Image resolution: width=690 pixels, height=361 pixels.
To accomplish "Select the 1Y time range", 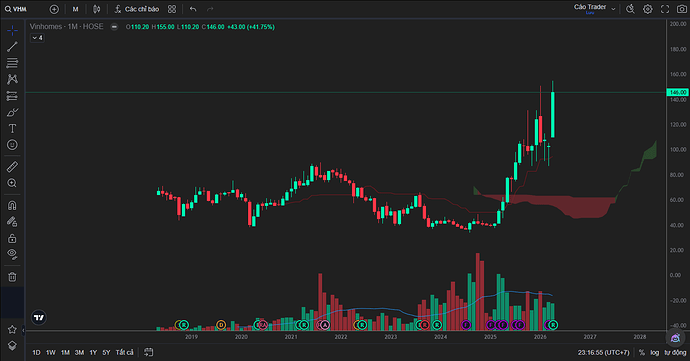I will pos(93,352).
